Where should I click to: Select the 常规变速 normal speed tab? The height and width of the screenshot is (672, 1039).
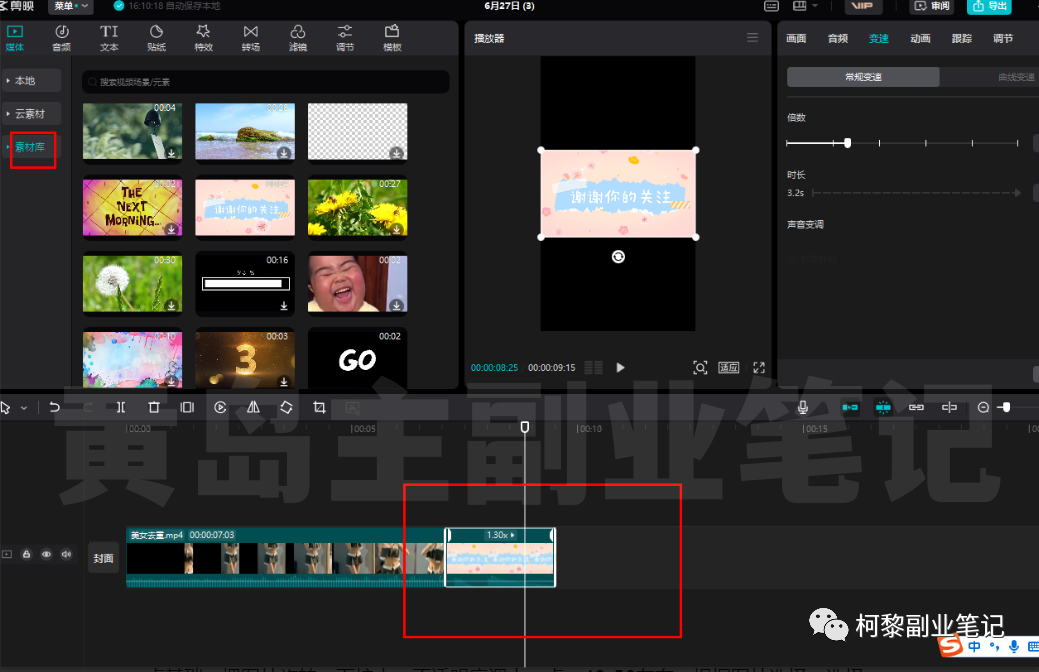pyautogui.click(x=863, y=77)
